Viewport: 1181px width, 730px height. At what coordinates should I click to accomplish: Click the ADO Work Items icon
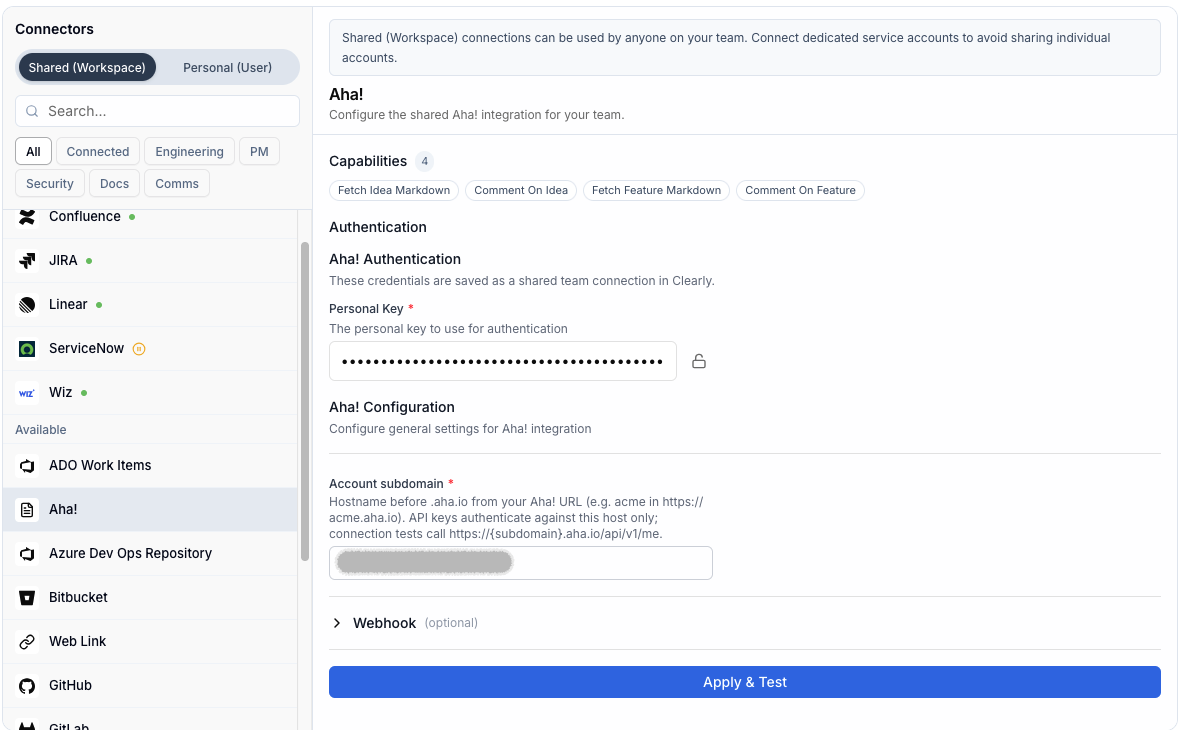pos(27,466)
